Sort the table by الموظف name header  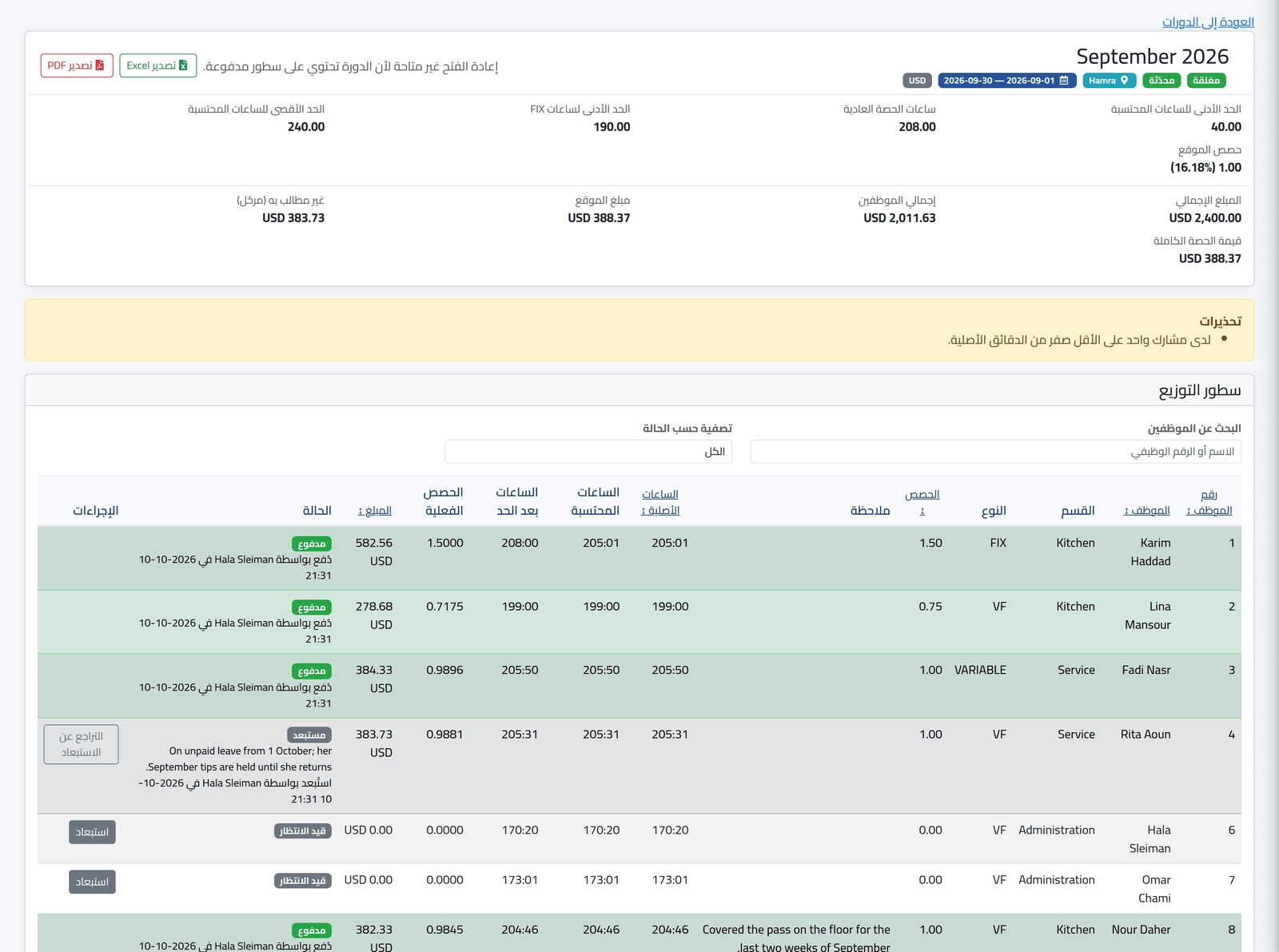click(1147, 511)
